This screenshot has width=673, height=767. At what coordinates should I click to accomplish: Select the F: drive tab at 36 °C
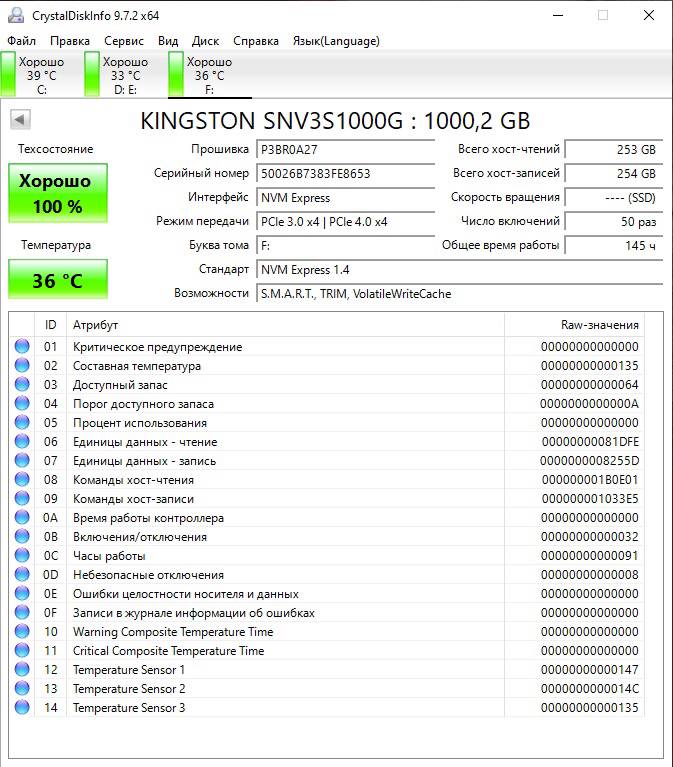209,75
